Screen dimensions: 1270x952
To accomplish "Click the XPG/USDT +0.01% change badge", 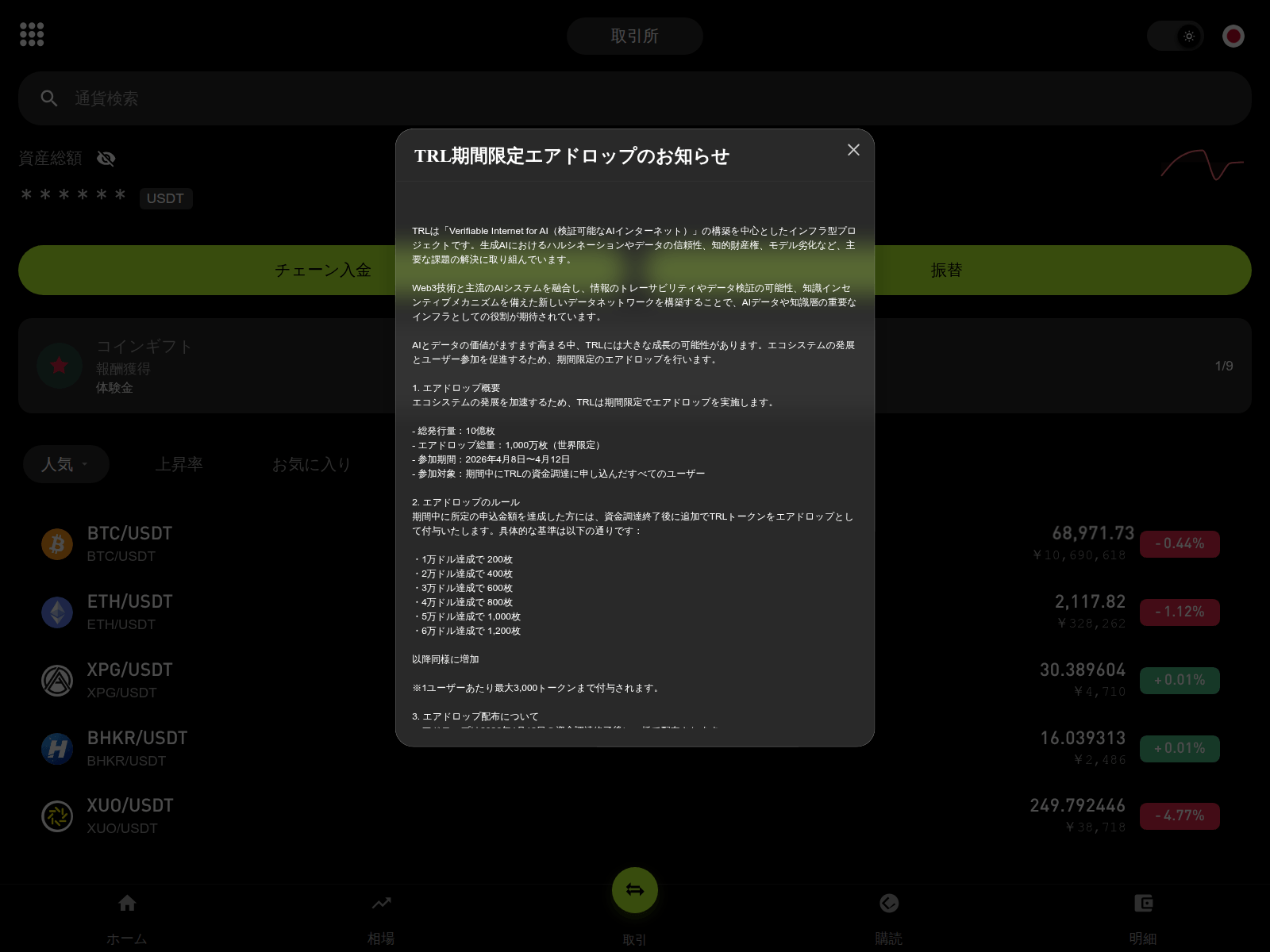I will 1180,681.
